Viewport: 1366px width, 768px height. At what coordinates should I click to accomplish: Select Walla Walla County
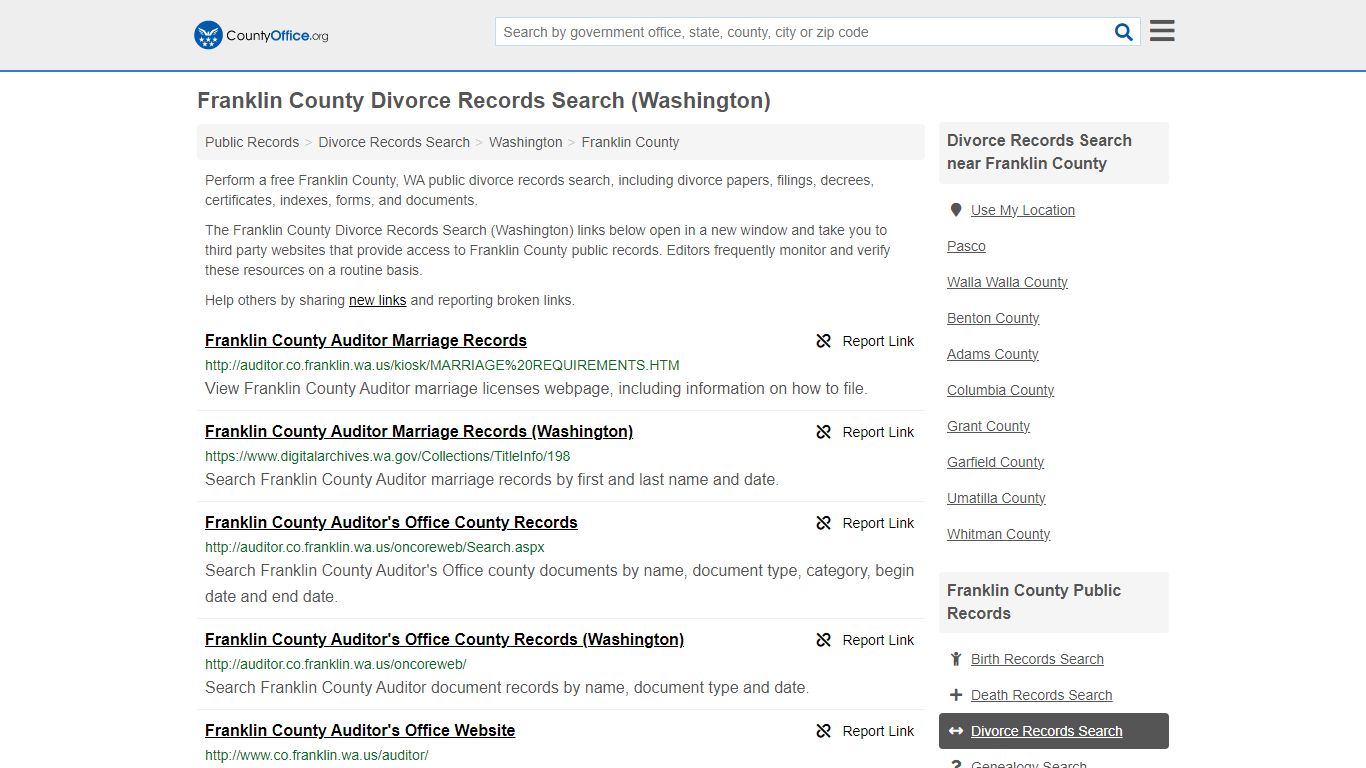[1007, 282]
